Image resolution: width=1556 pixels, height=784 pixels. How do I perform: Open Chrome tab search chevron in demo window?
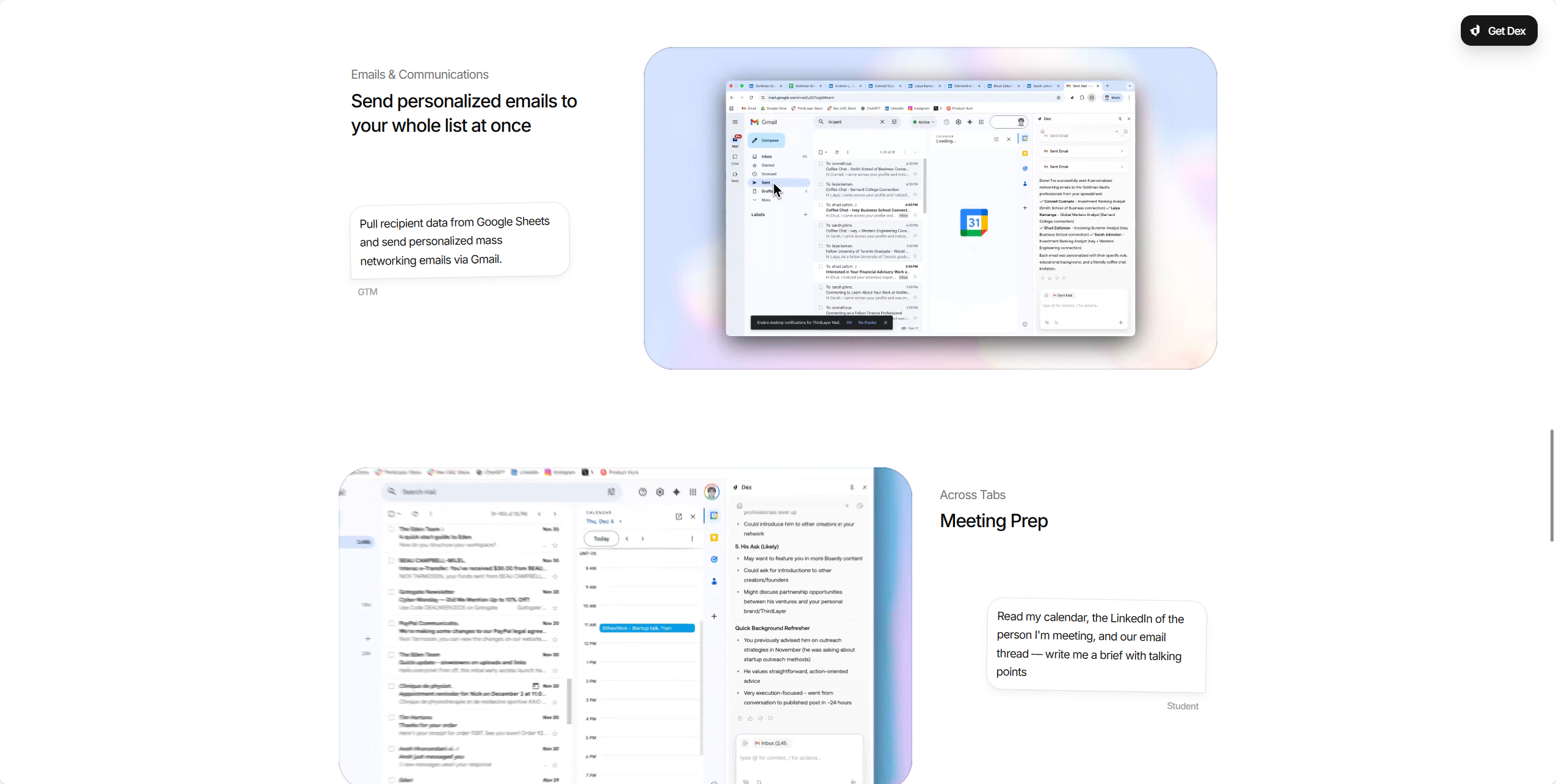click(x=1129, y=86)
